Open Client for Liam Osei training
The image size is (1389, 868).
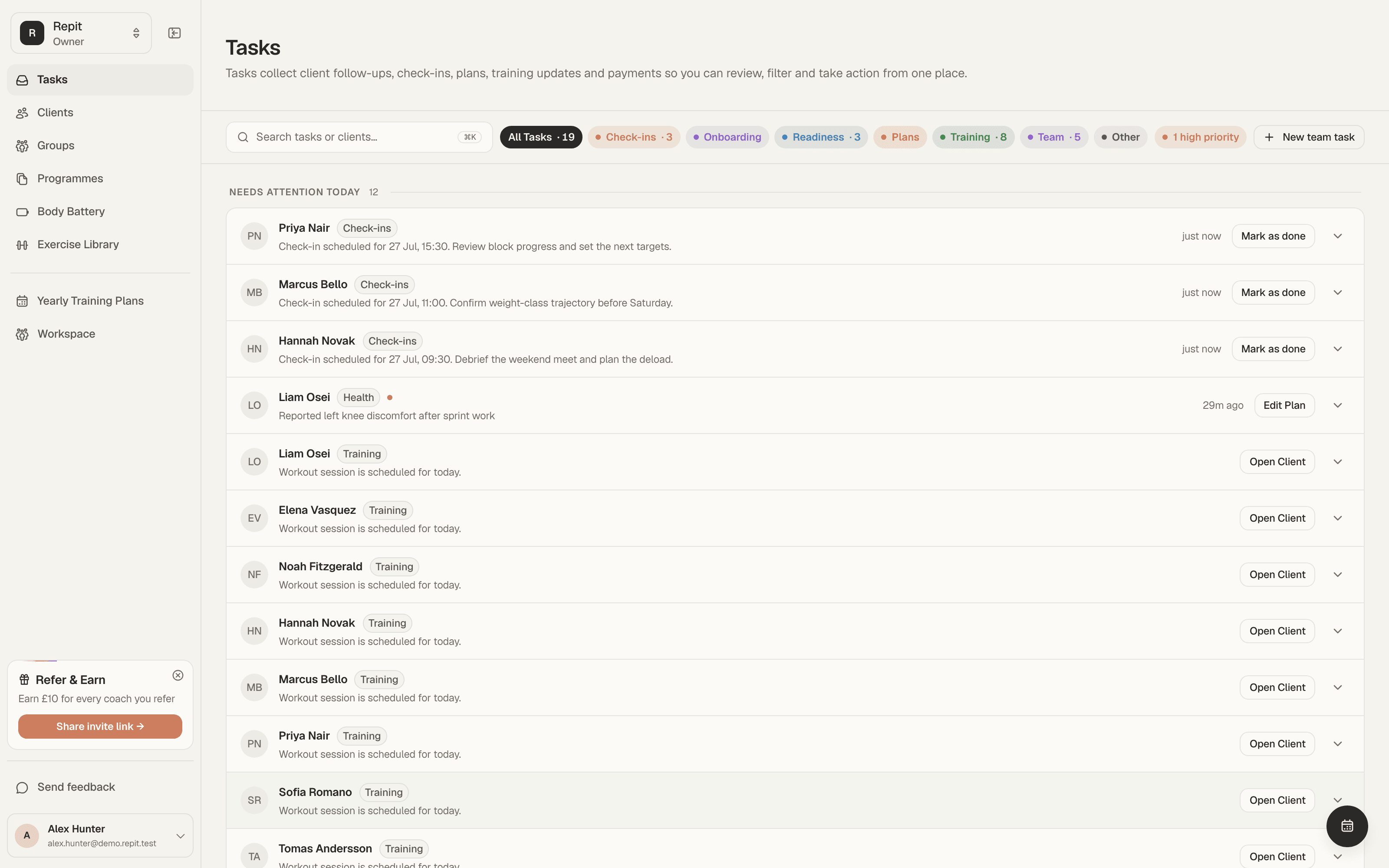point(1277,462)
